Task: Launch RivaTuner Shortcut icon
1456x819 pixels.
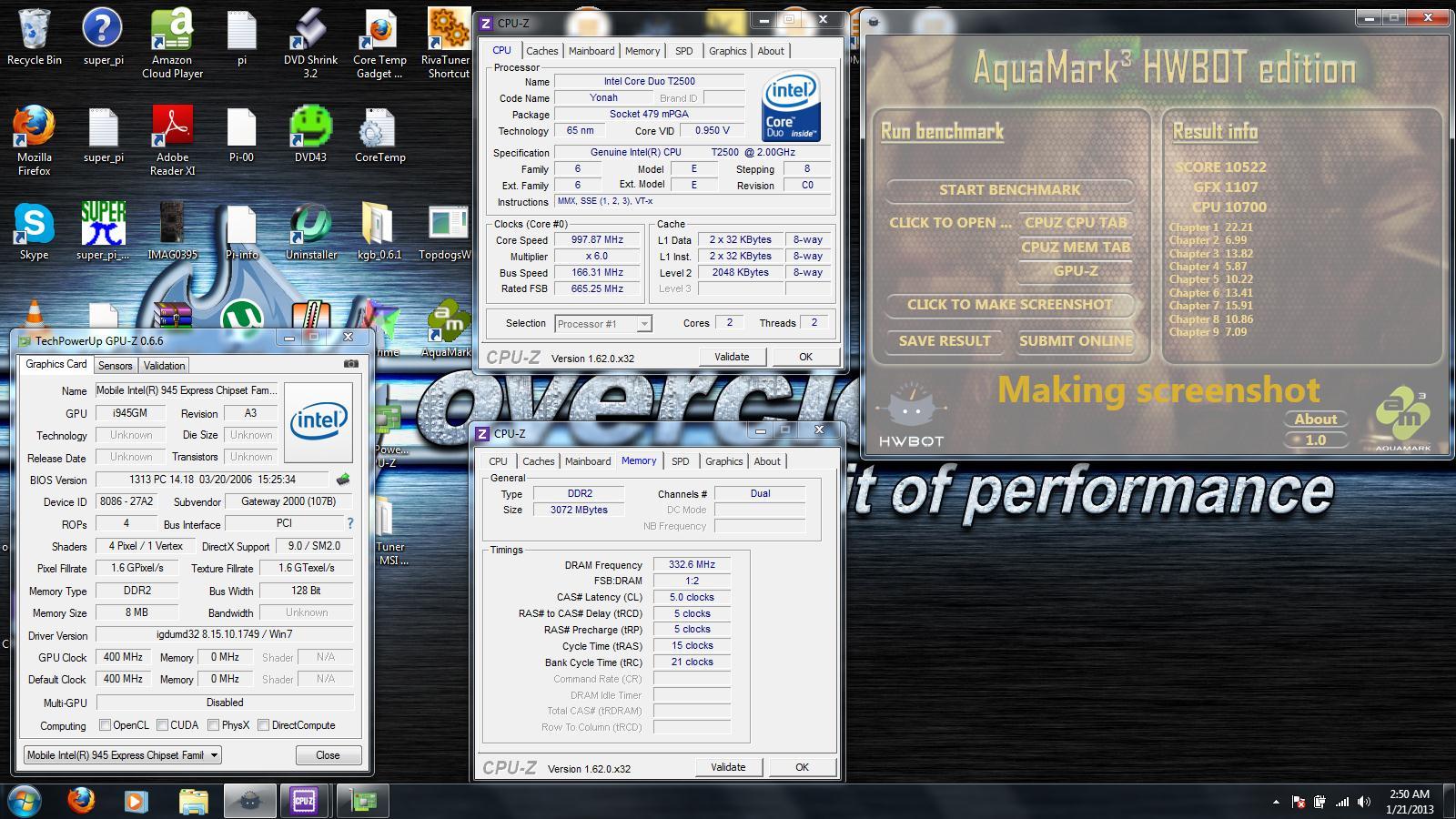Action: (x=446, y=43)
